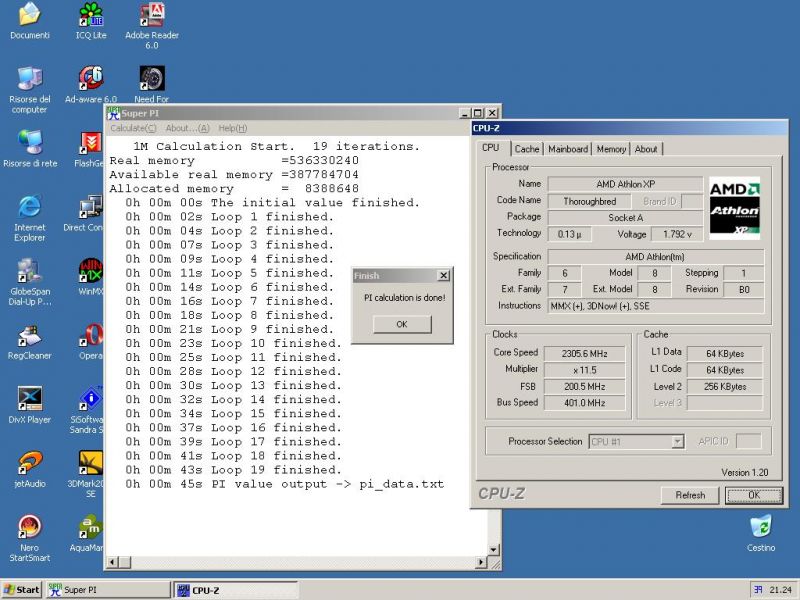Image resolution: width=800 pixels, height=600 pixels.
Task: Click the Core Speed 2305.6 MHz value
Action: coord(585,353)
